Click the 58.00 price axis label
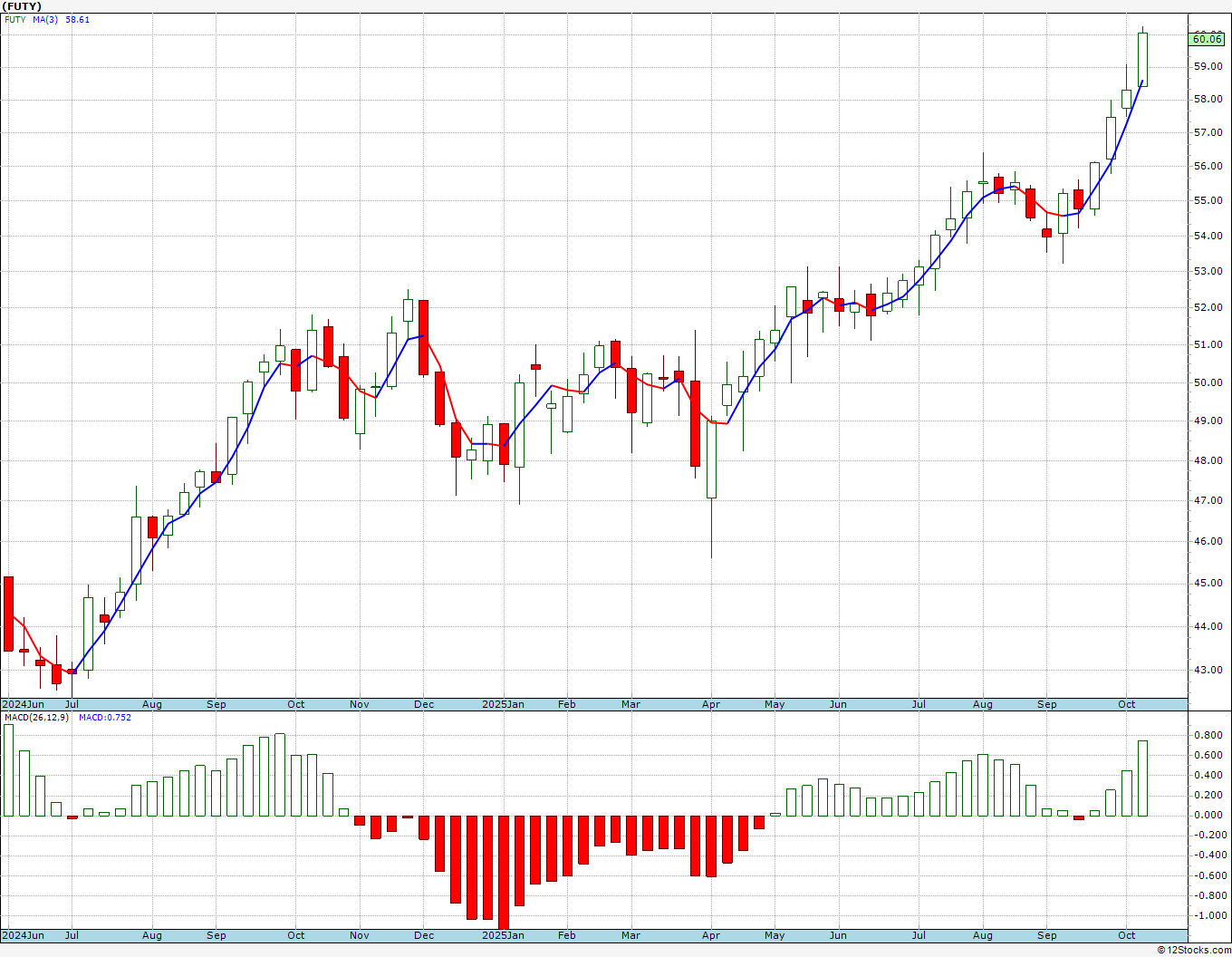 tap(1208, 100)
